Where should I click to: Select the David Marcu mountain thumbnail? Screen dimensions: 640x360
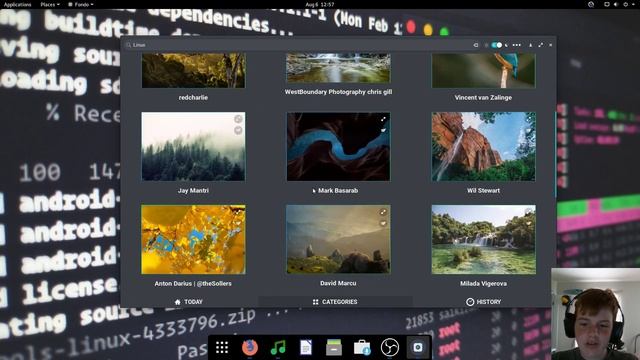coord(338,239)
